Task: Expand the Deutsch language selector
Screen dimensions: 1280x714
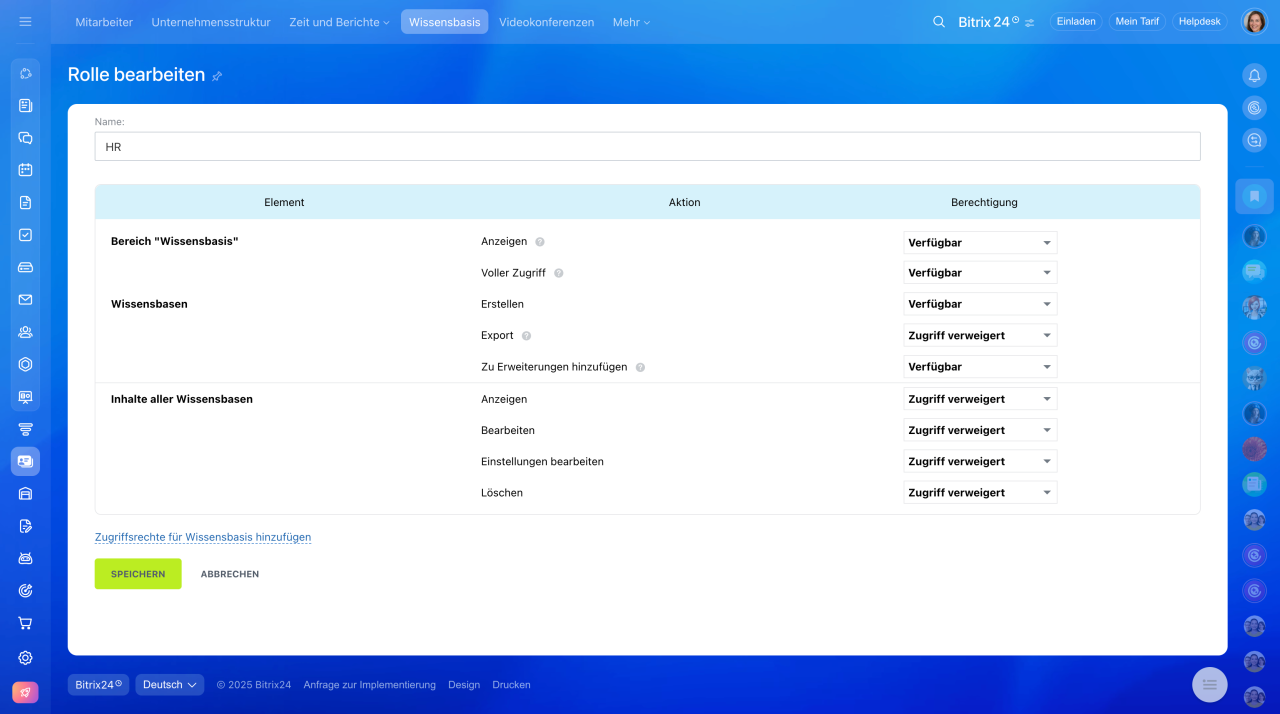Action: tap(169, 685)
